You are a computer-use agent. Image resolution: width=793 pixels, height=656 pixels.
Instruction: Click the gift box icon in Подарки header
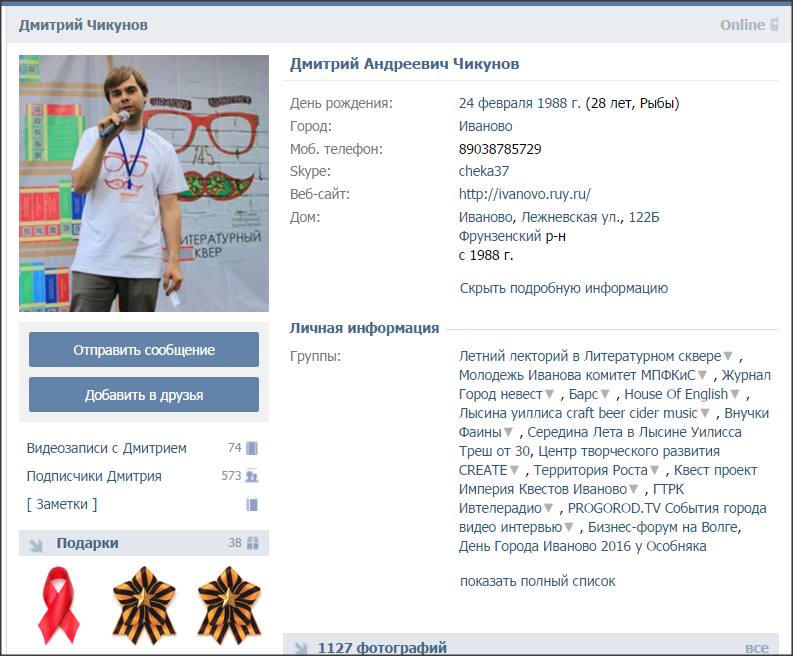[253, 543]
